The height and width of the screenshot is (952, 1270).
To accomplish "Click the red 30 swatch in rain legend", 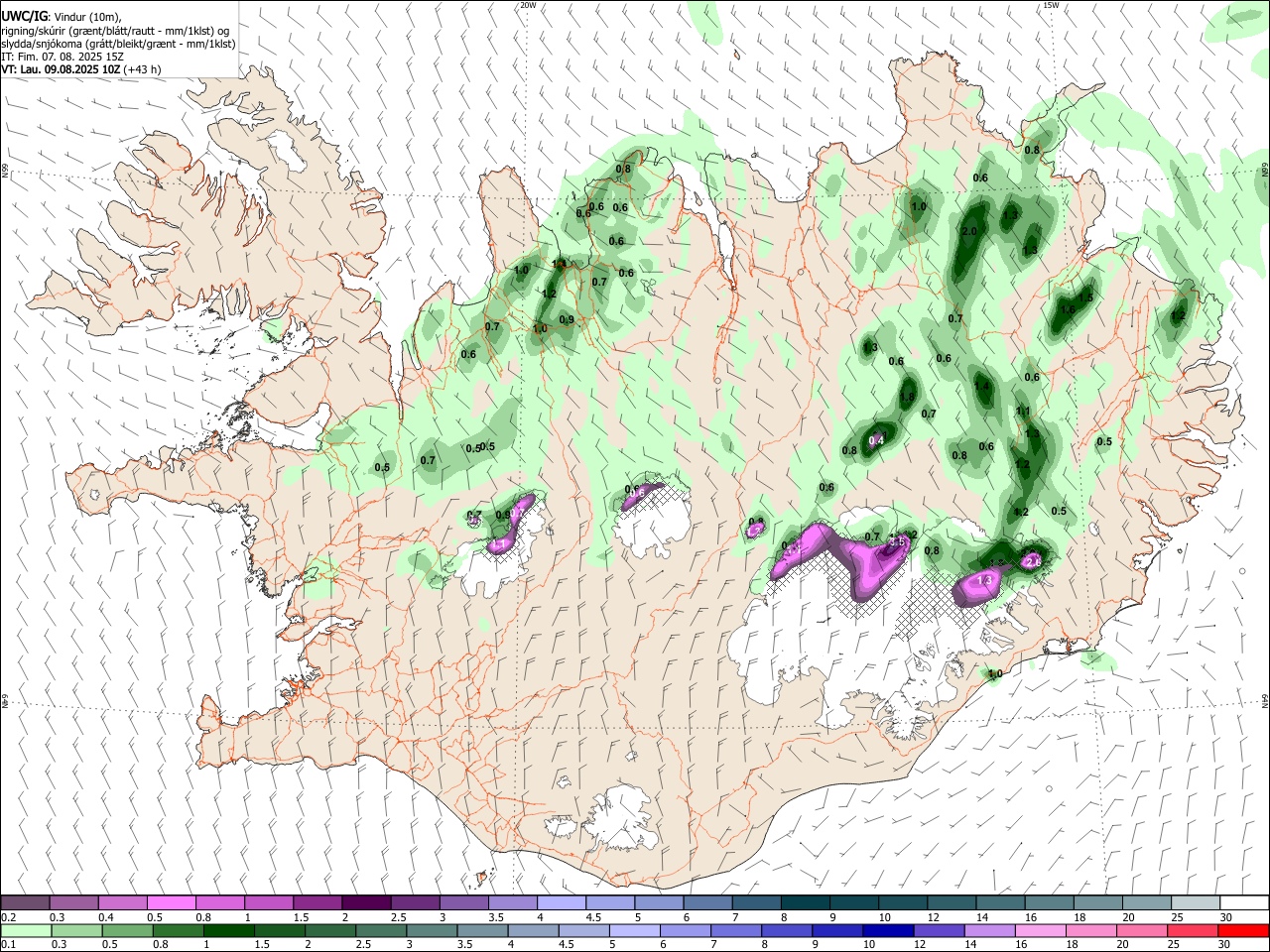I will tap(1243, 931).
